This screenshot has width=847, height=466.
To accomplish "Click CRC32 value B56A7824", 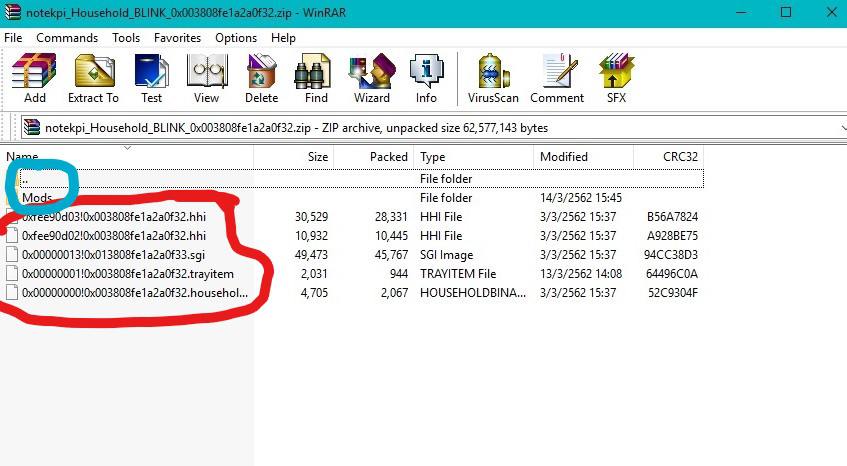I will (673, 217).
